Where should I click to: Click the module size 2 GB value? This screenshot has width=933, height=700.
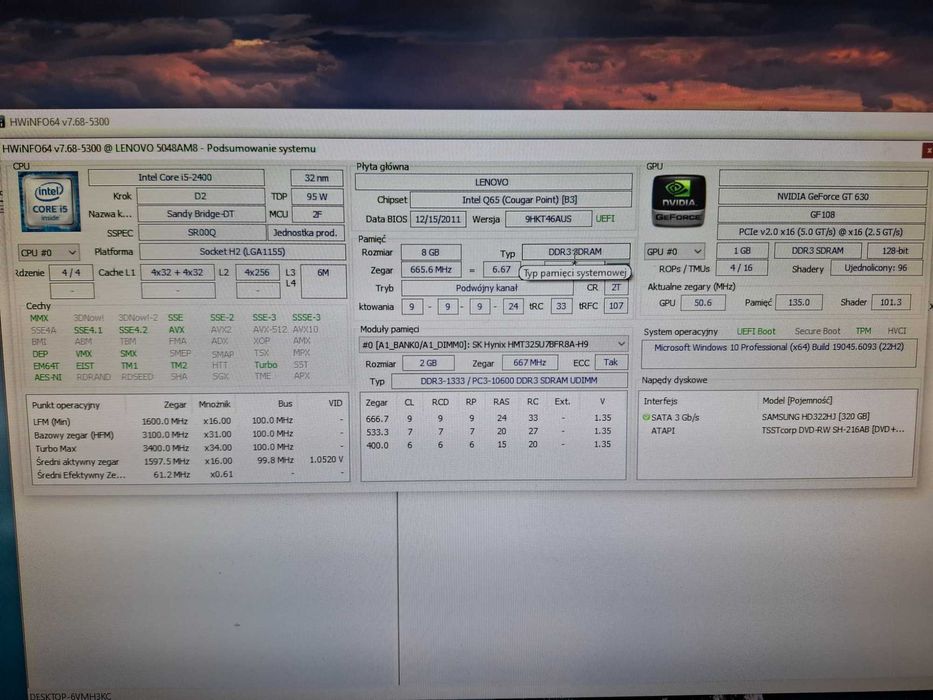coord(428,362)
